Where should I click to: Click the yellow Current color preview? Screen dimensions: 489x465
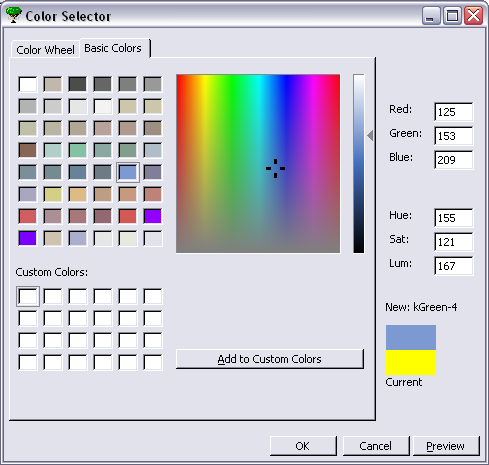coord(411,362)
